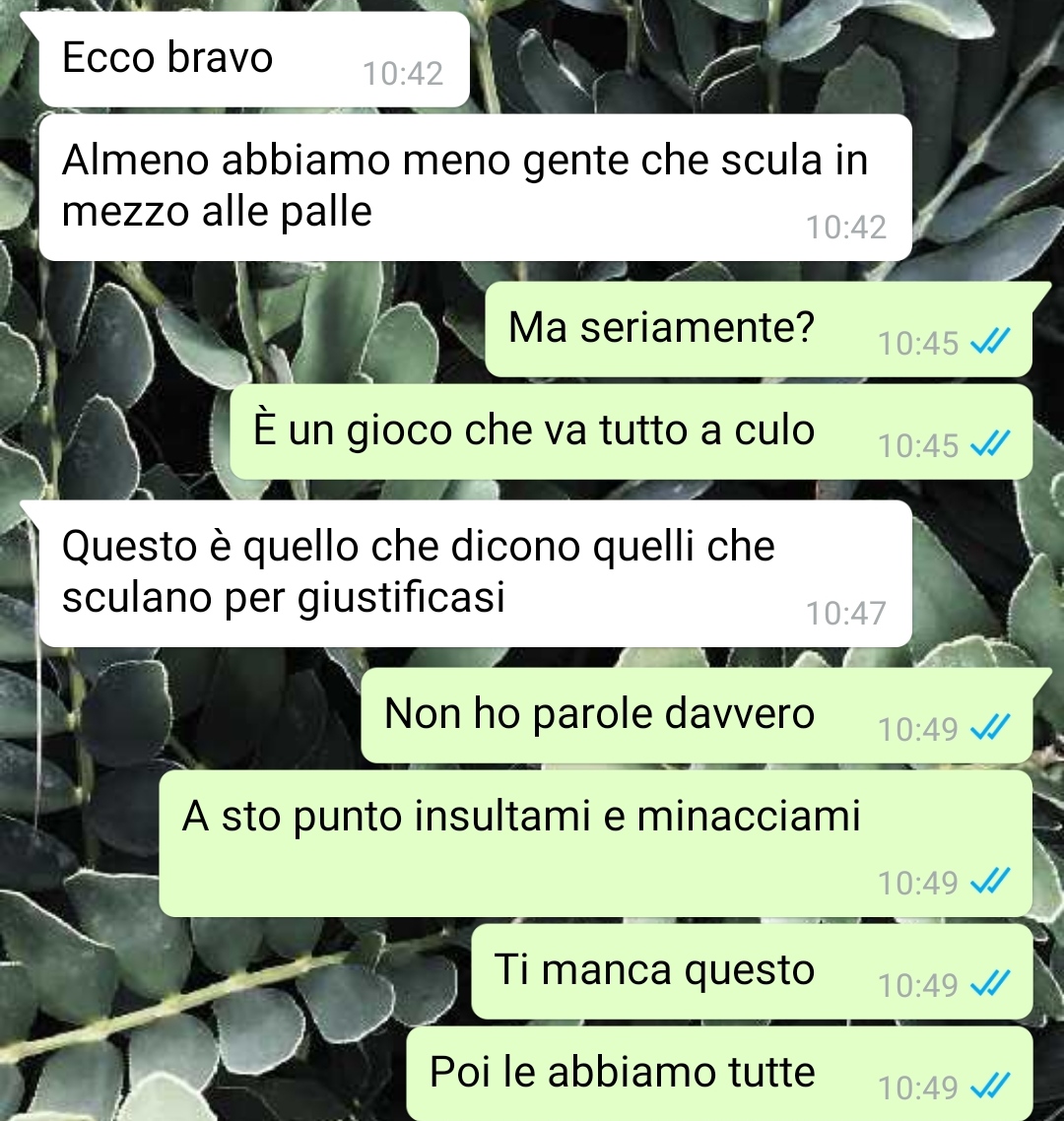Tap the 'Non ho parole davvero' bubble
The width and height of the screenshot is (1064, 1121).
(x=697, y=715)
